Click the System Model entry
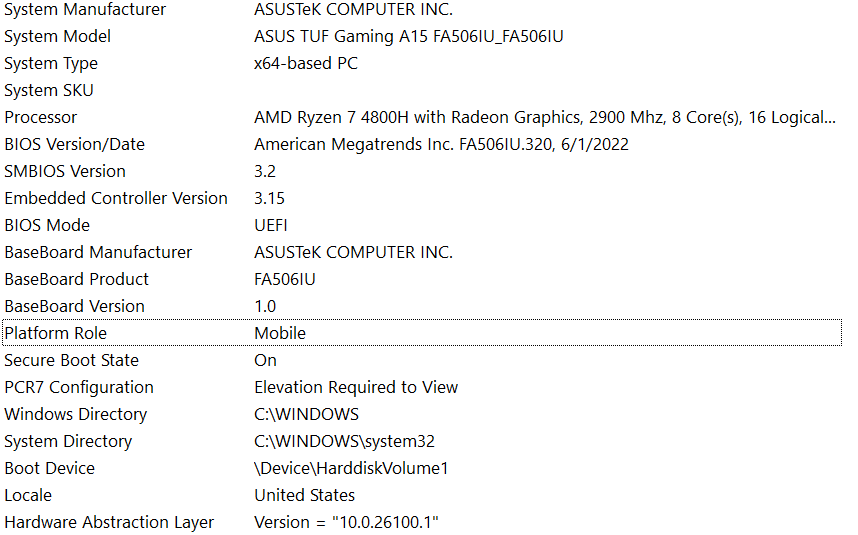This screenshot has height=535, width=858. click(58, 37)
